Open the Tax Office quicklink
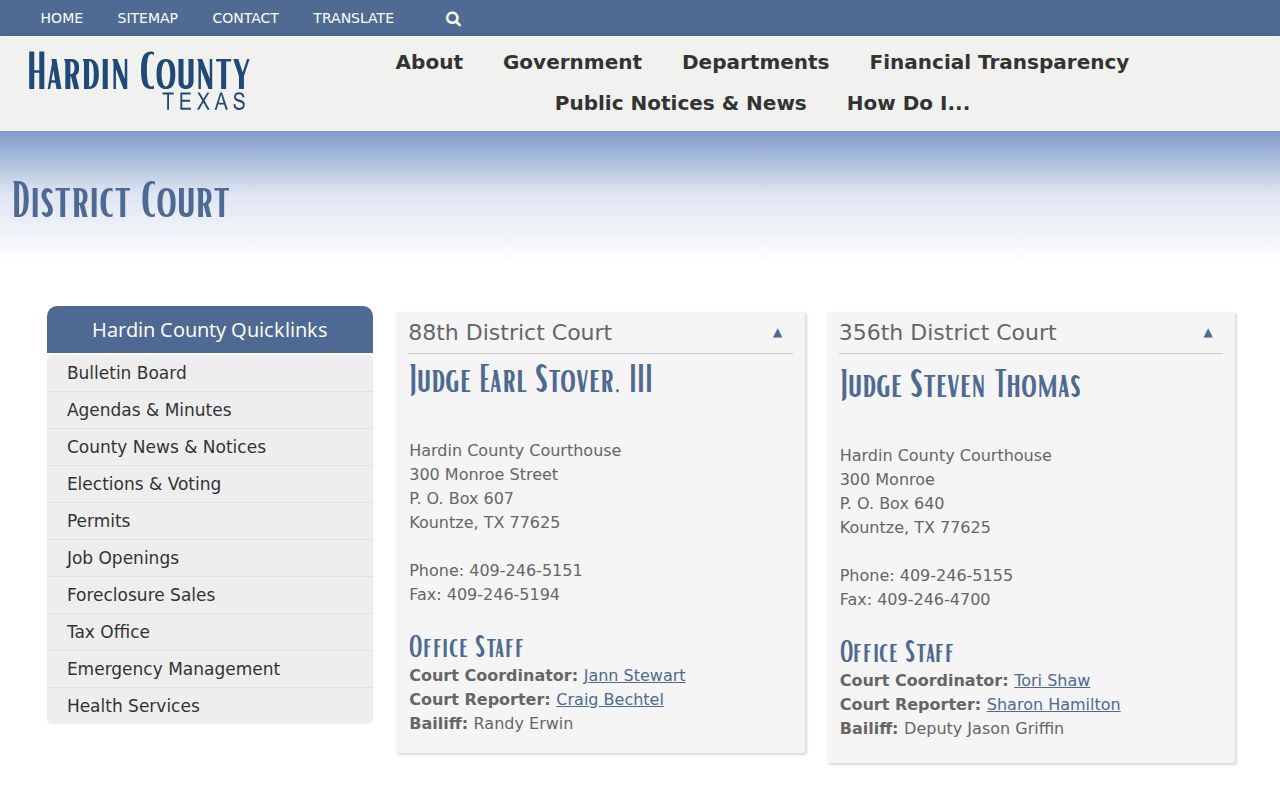Viewport: 1280px width, 800px height. [x=210, y=632]
